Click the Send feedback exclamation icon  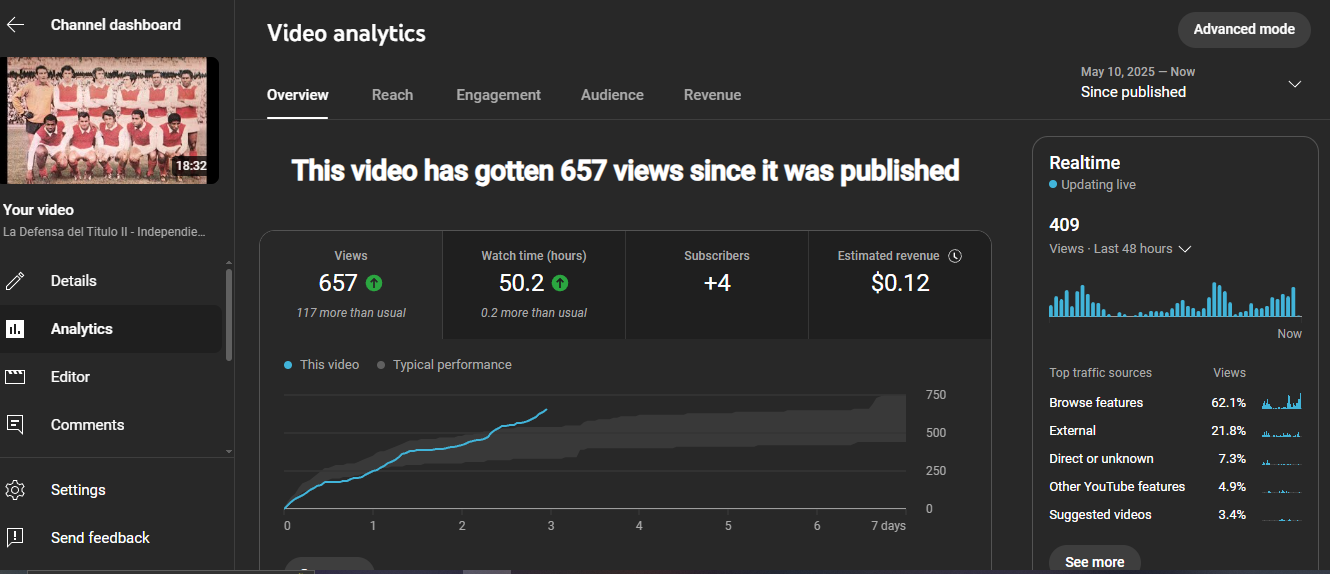click(15, 538)
